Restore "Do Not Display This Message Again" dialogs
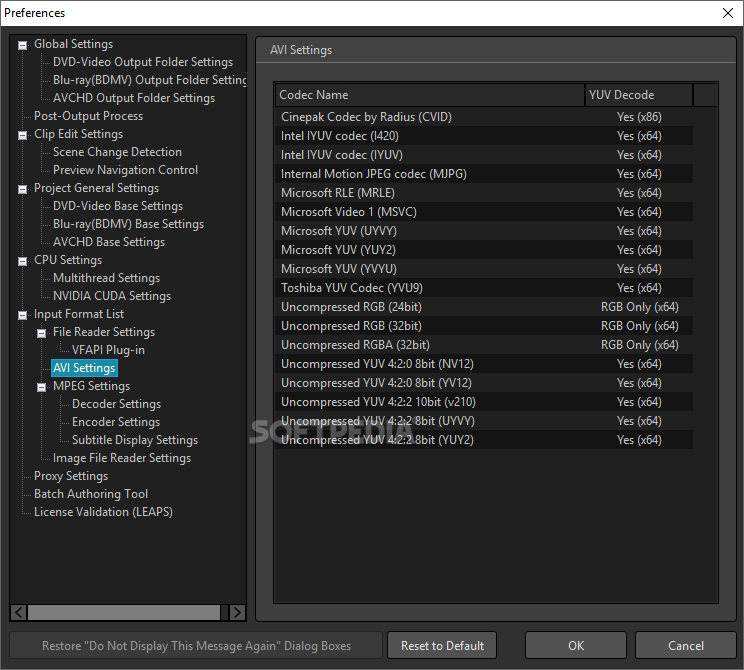 pyautogui.click(x=196, y=645)
